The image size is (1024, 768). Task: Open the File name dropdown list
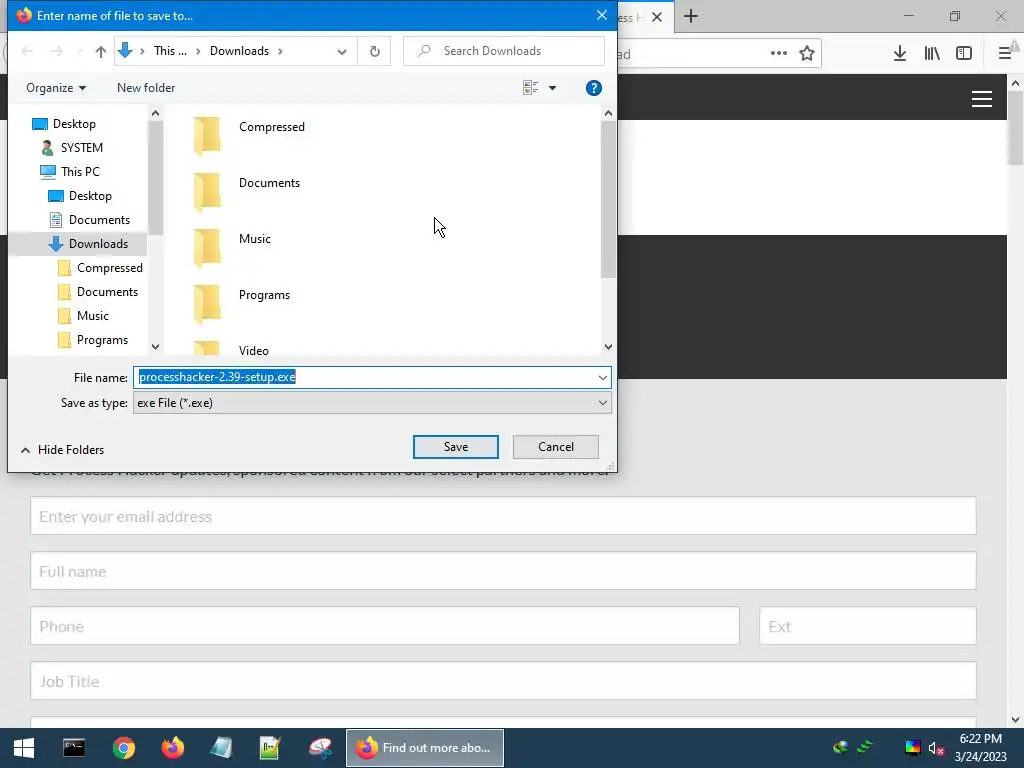[x=602, y=377]
